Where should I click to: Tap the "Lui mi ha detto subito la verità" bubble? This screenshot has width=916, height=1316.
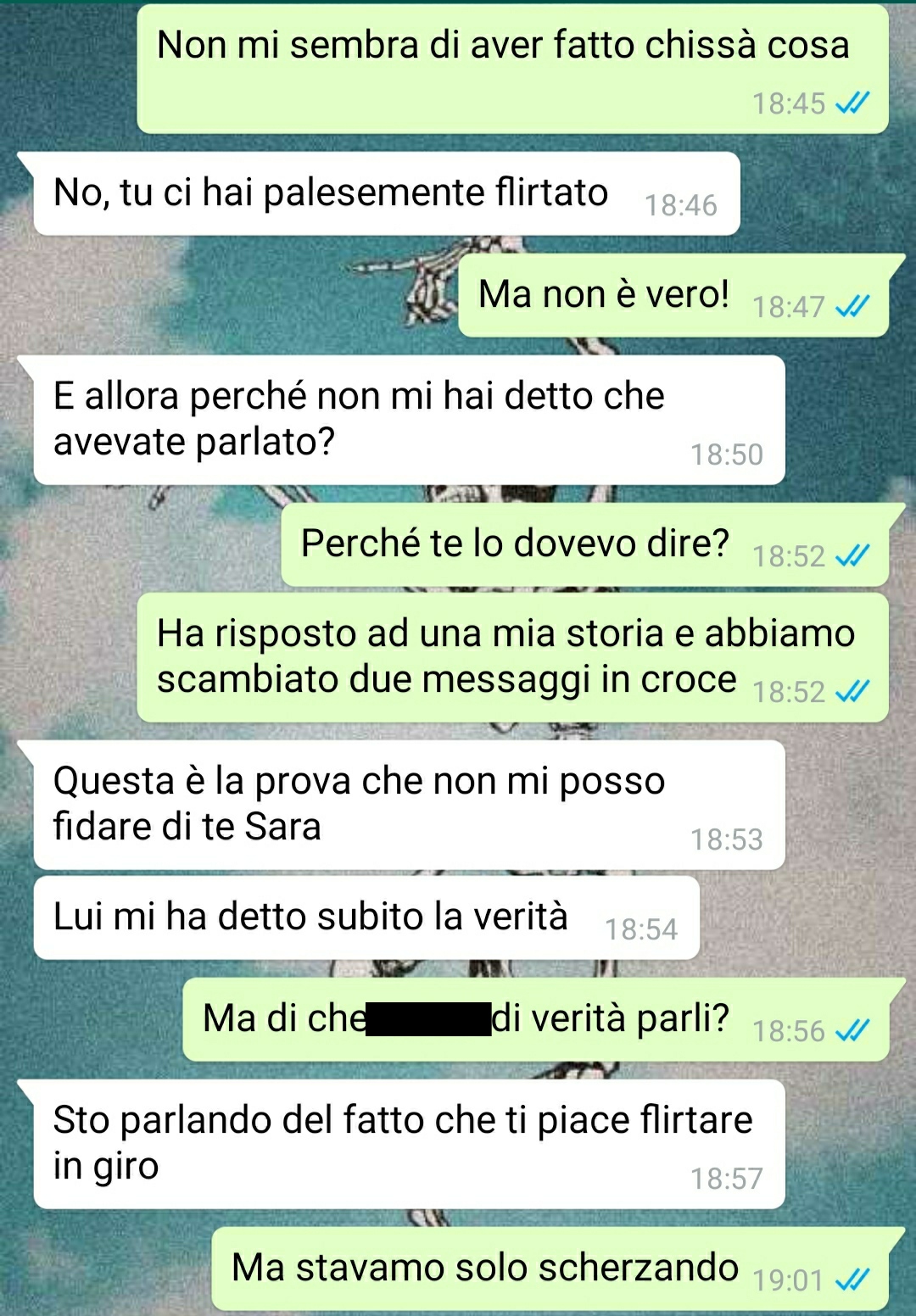coord(366,917)
